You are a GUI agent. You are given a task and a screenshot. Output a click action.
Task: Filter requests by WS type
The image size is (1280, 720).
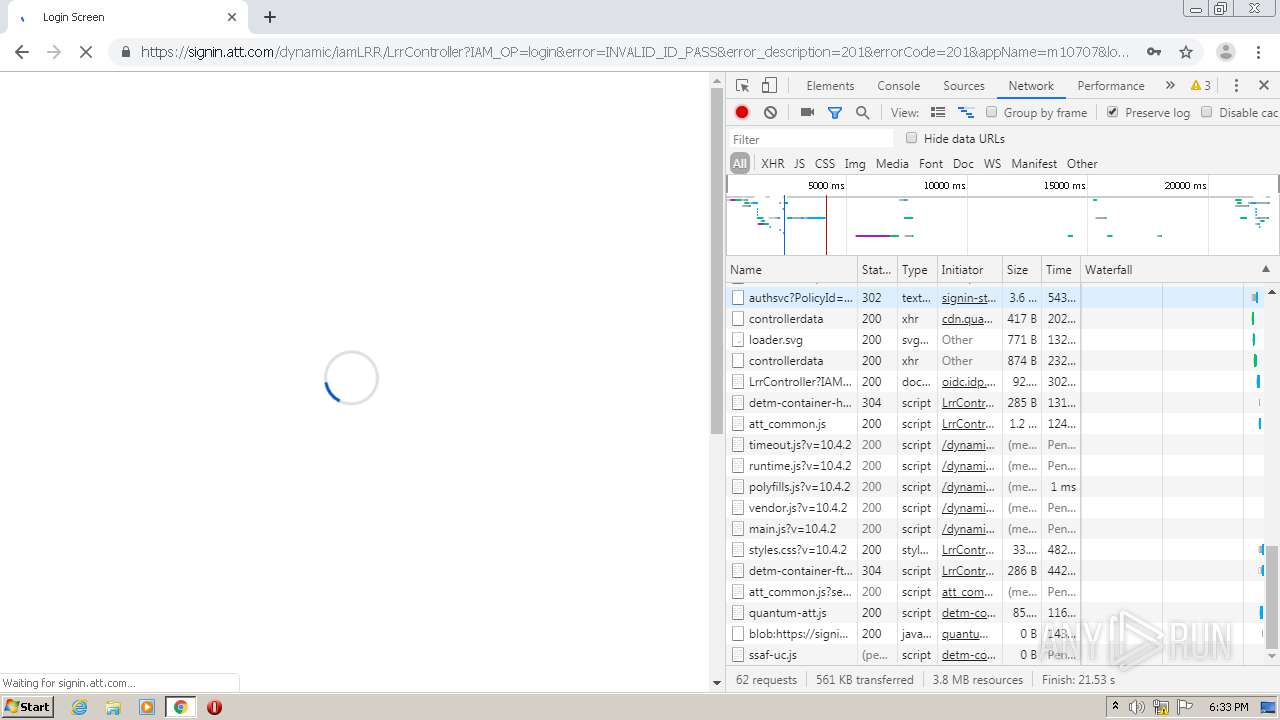click(x=992, y=164)
